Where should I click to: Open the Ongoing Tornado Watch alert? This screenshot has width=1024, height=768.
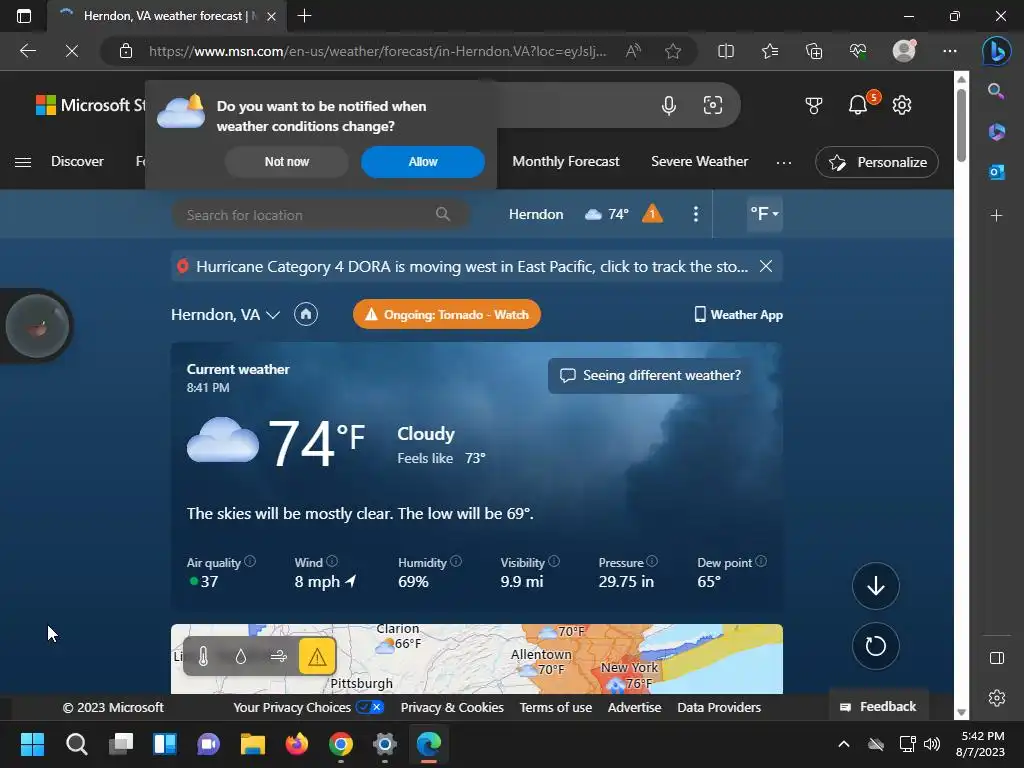tap(447, 314)
